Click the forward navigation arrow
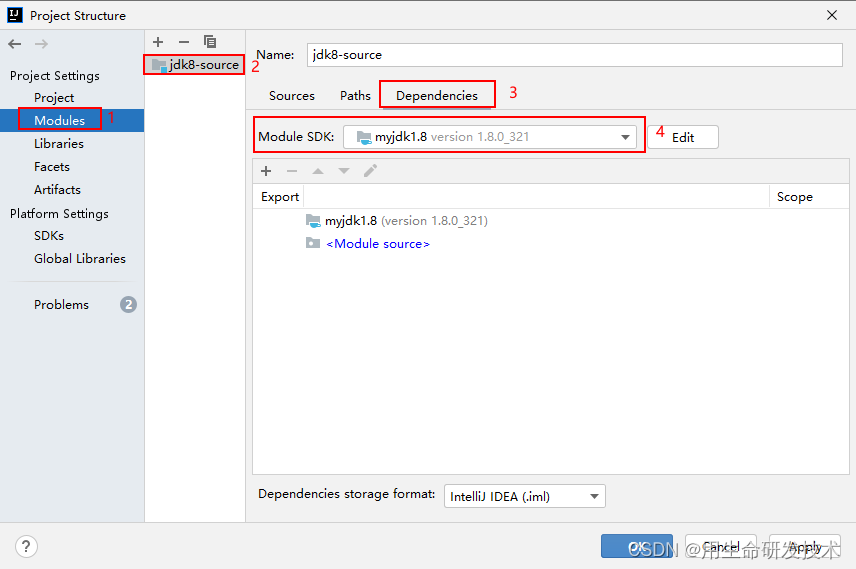The image size is (856, 569). point(41,44)
